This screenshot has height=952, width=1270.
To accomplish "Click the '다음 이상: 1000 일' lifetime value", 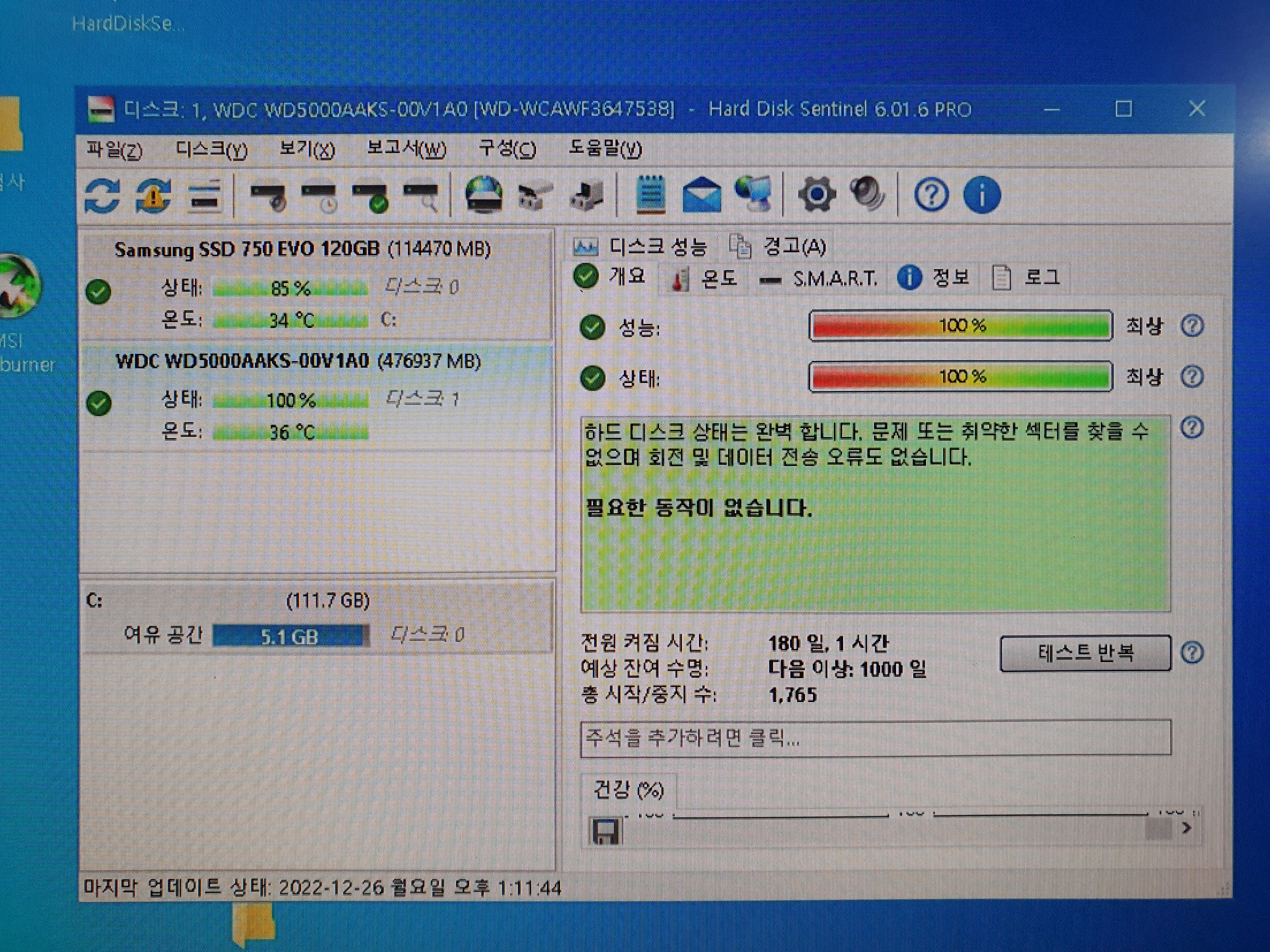I will click(847, 669).
